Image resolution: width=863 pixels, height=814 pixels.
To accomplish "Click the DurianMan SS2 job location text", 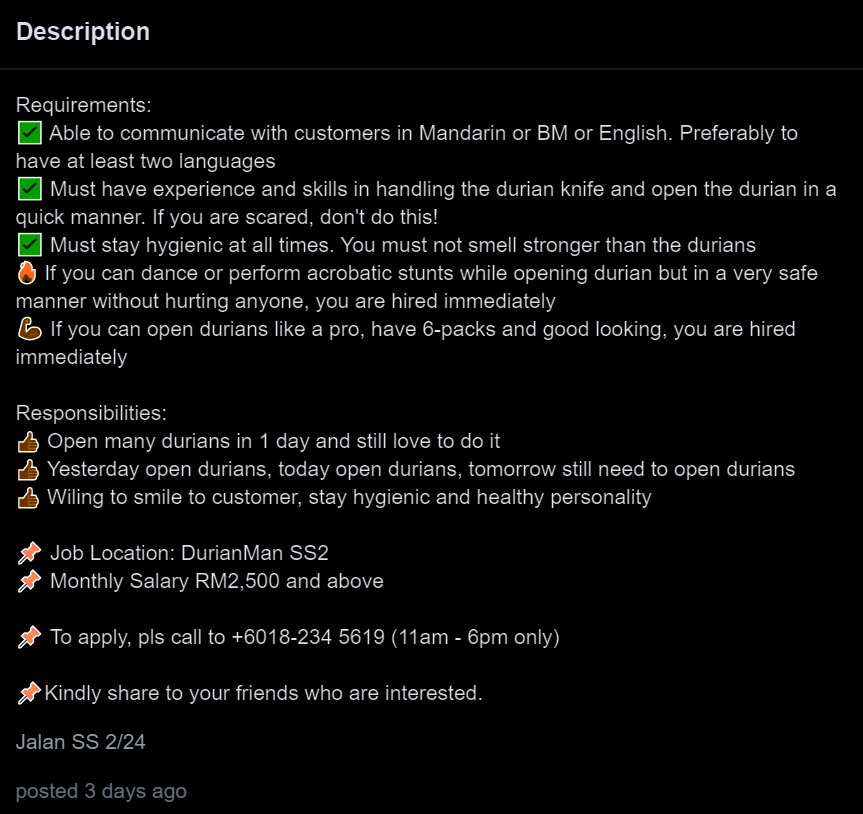I will (255, 553).
